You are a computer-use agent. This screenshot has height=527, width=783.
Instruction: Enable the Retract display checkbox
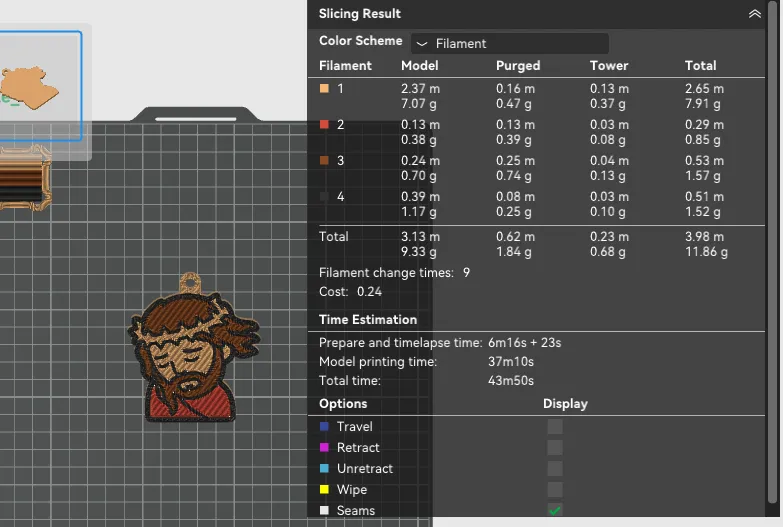(555, 448)
